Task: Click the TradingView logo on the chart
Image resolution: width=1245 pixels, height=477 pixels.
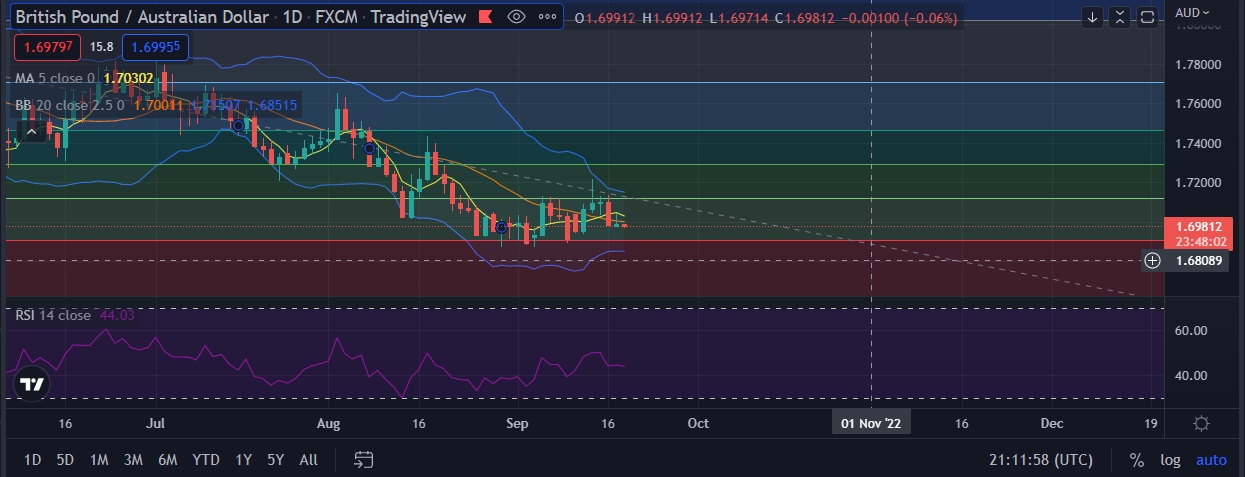Action: [33, 384]
